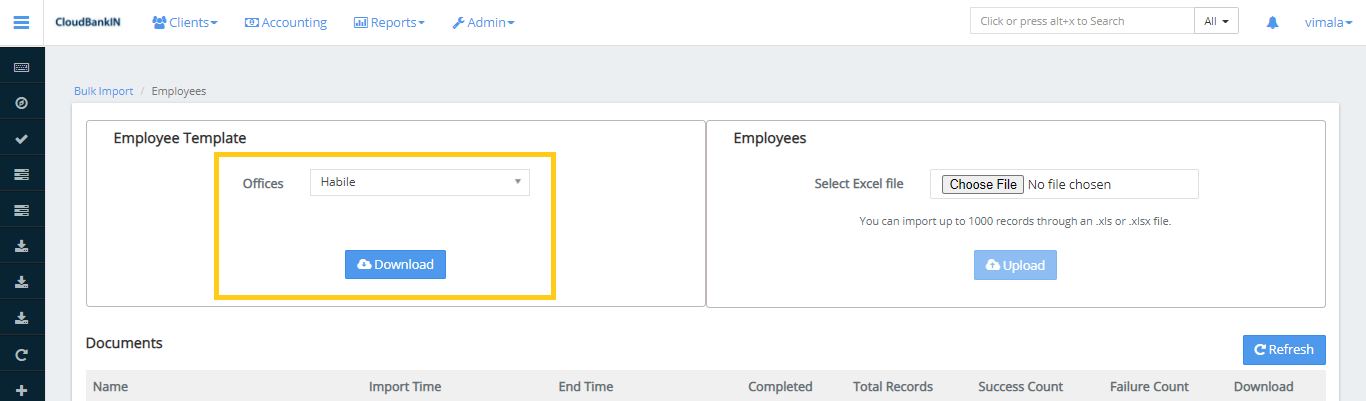Refresh the Documents list
1366x401 pixels.
(1283, 349)
